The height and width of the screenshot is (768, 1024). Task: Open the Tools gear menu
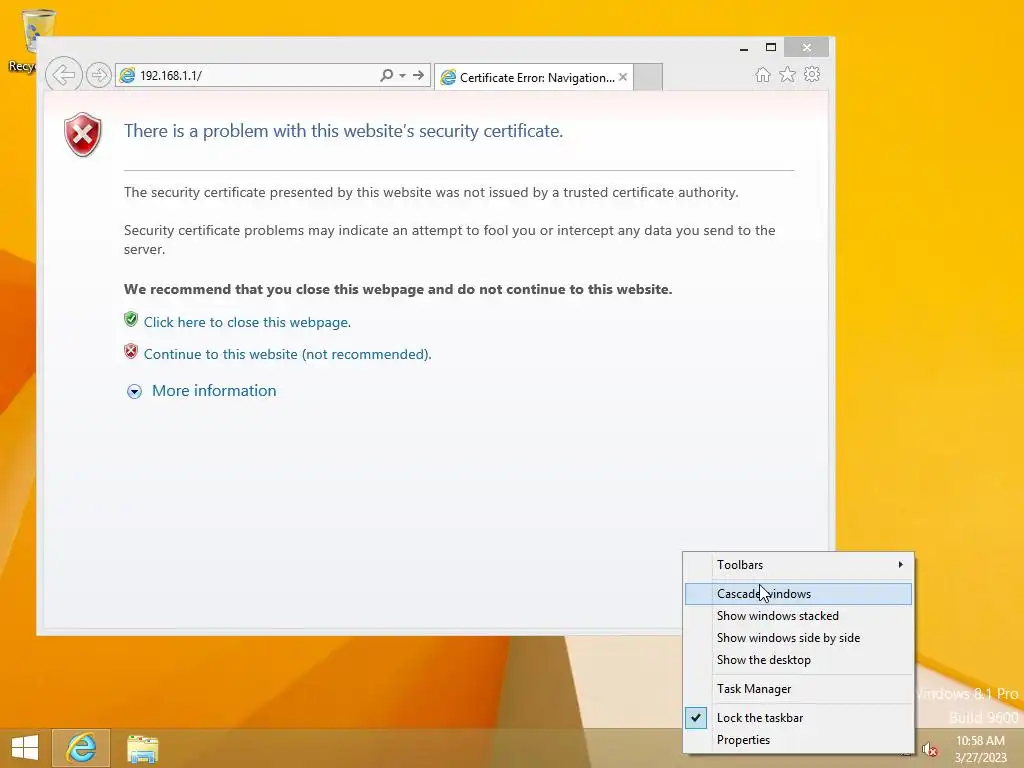812,74
